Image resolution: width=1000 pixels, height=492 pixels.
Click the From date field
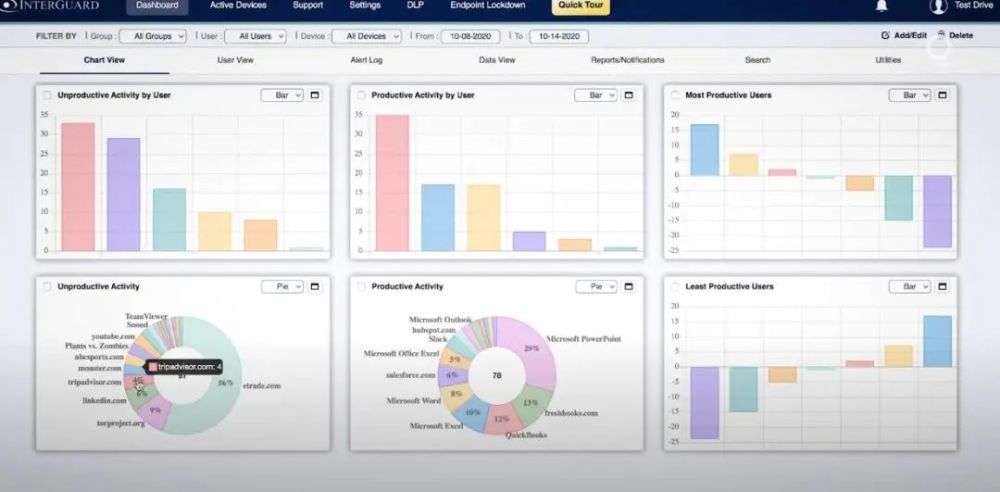pyautogui.click(x=470, y=36)
